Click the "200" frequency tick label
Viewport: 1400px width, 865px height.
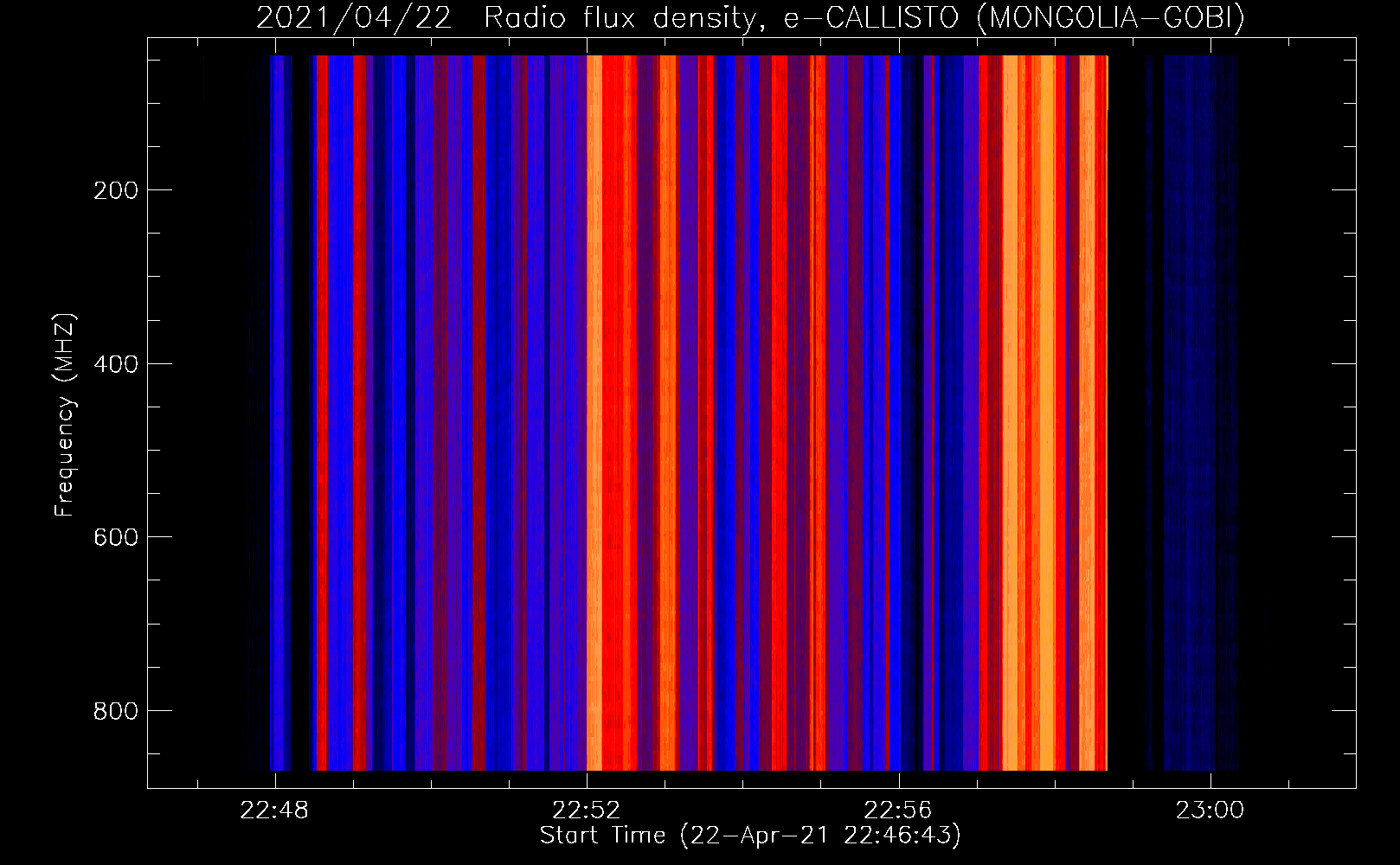coord(116,190)
